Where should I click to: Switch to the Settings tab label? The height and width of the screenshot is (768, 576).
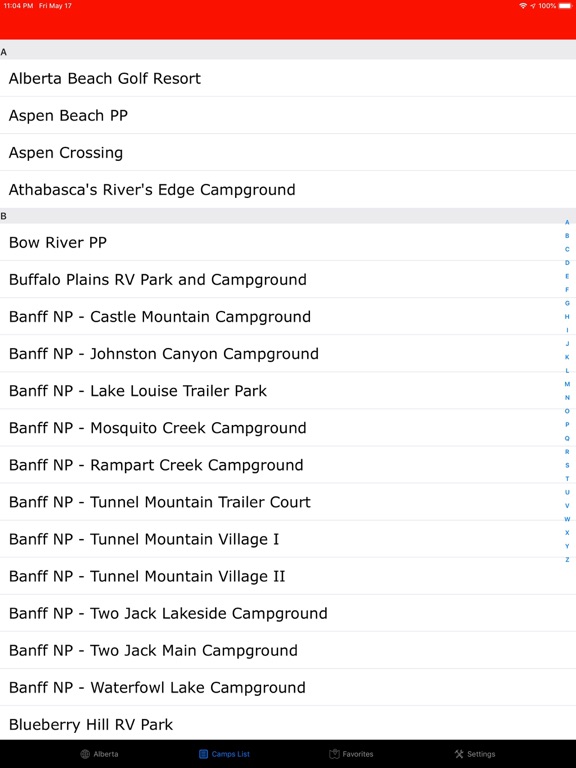(481, 754)
